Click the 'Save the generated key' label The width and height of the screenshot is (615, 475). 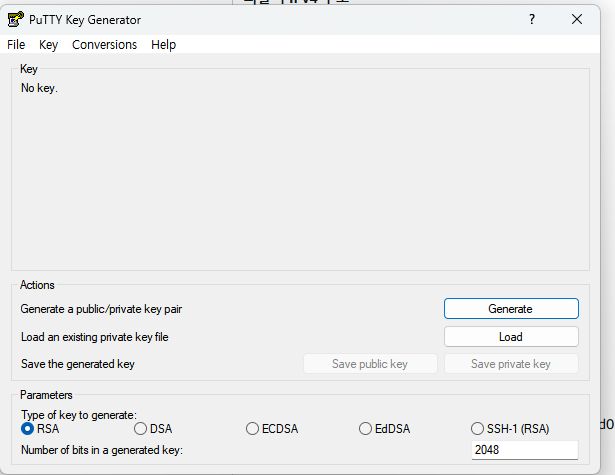pos(78,364)
